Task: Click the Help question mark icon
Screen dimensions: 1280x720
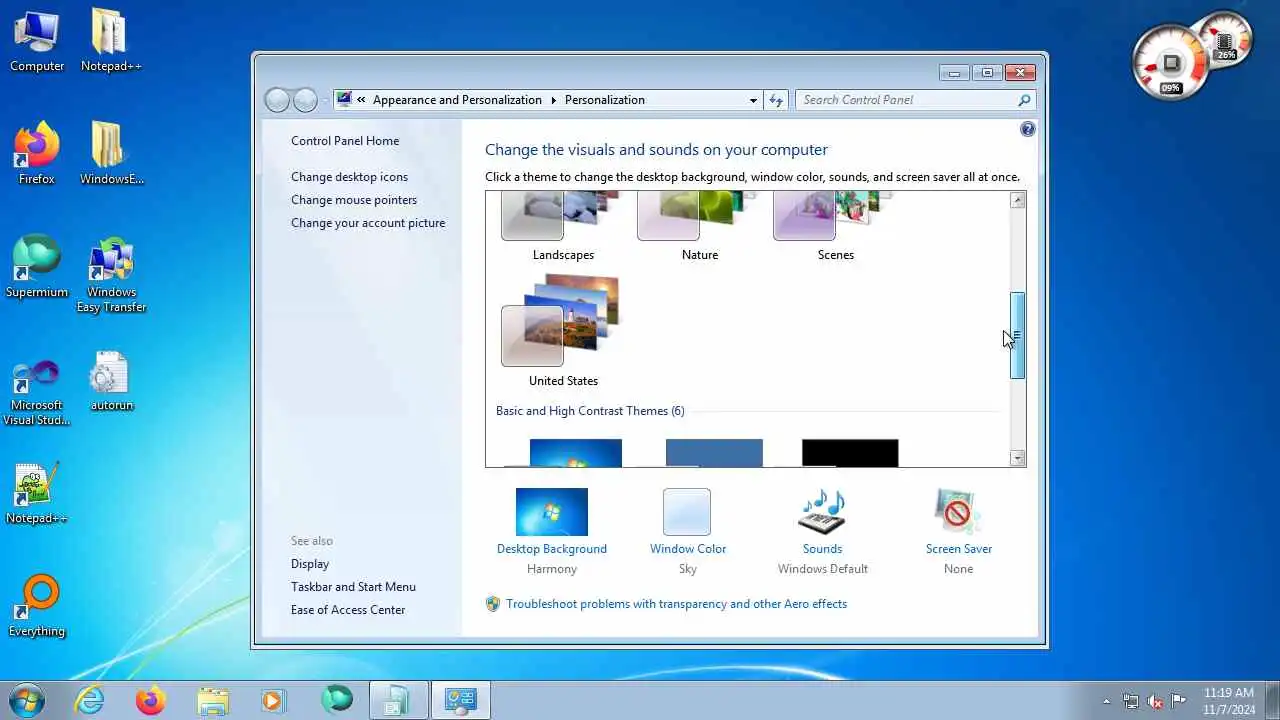Action: pos(1028,130)
